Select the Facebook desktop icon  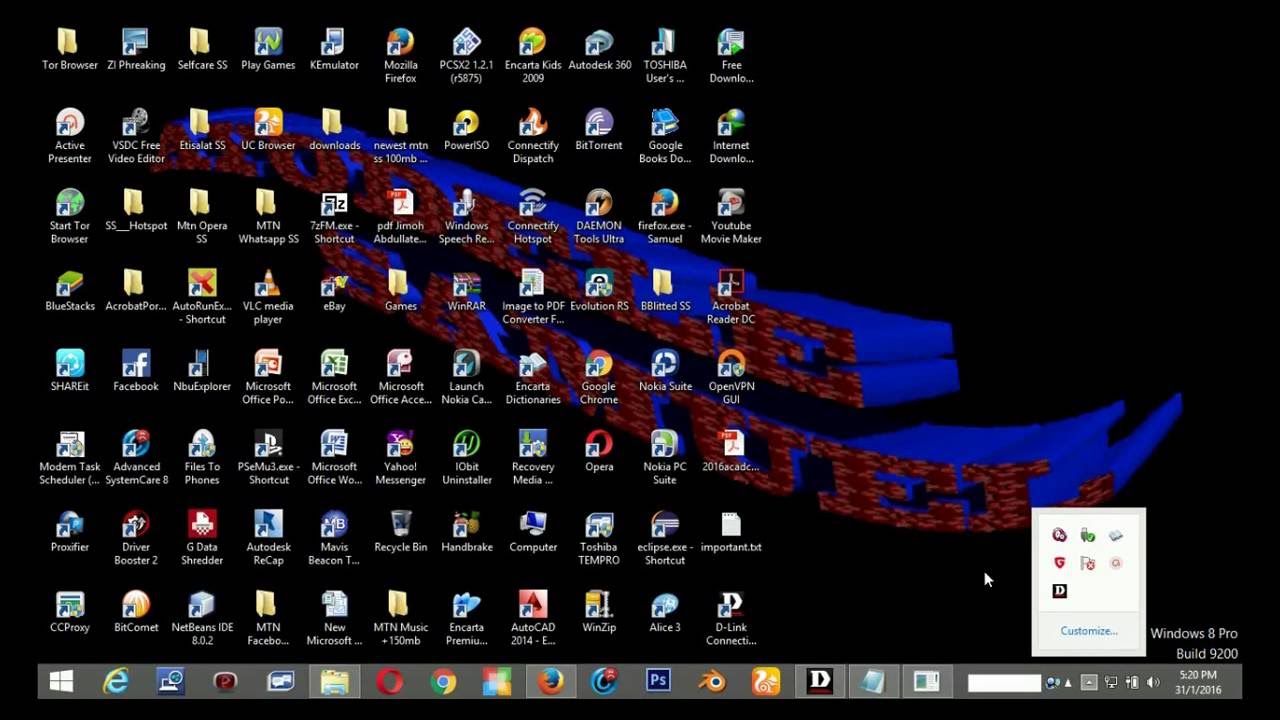[136, 371]
